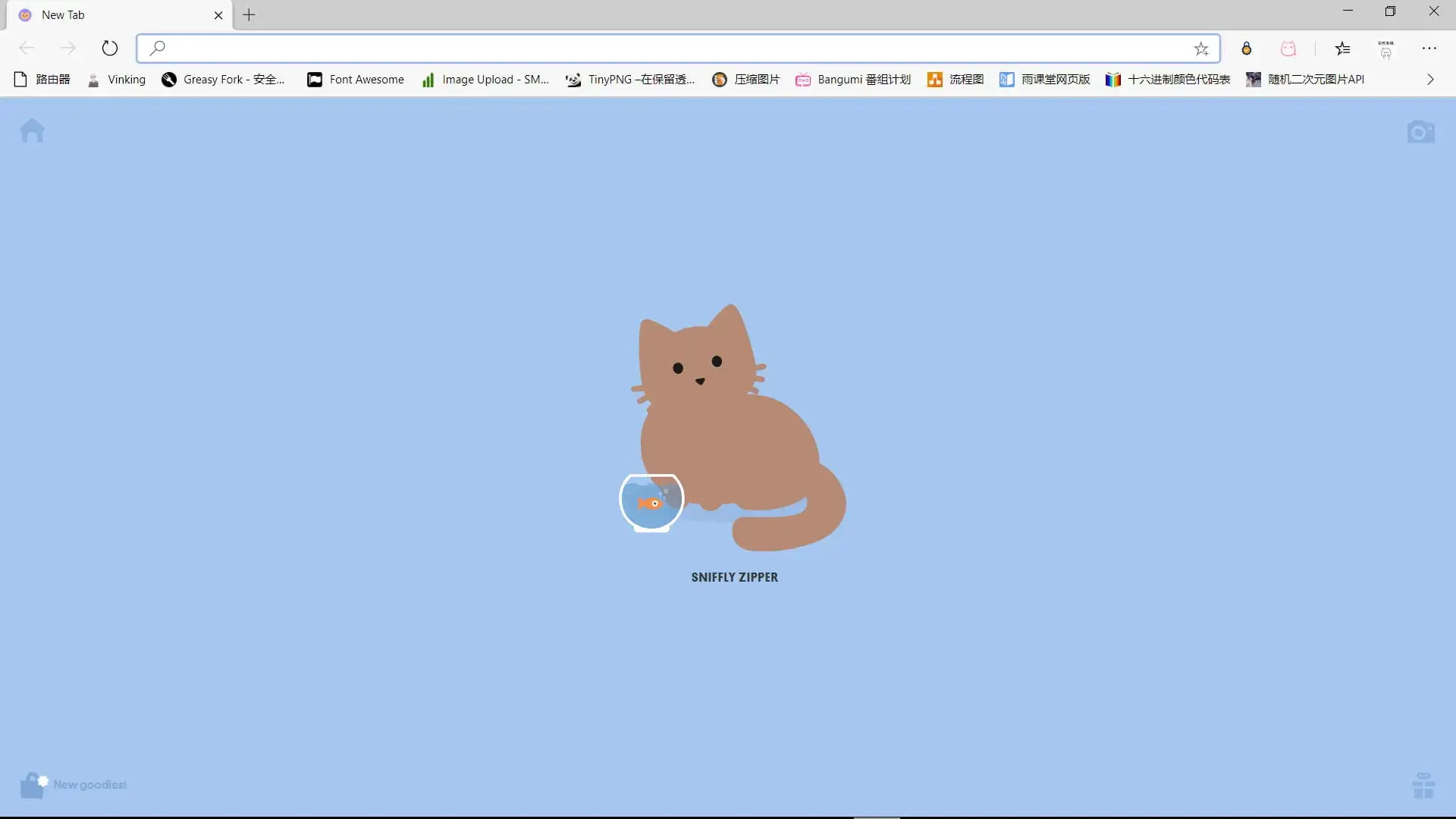This screenshot has height=819, width=1456.
Task: Close the New Tab tab
Action: tap(218, 15)
